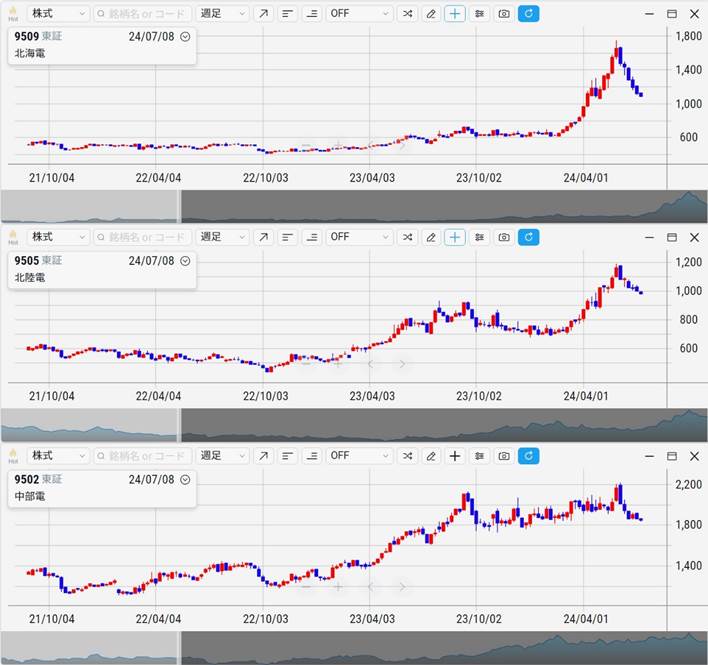The height and width of the screenshot is (665, 708).
Task: Click the stock name search field in top chart
Action: pyautogui.click(x=142, y=14)
